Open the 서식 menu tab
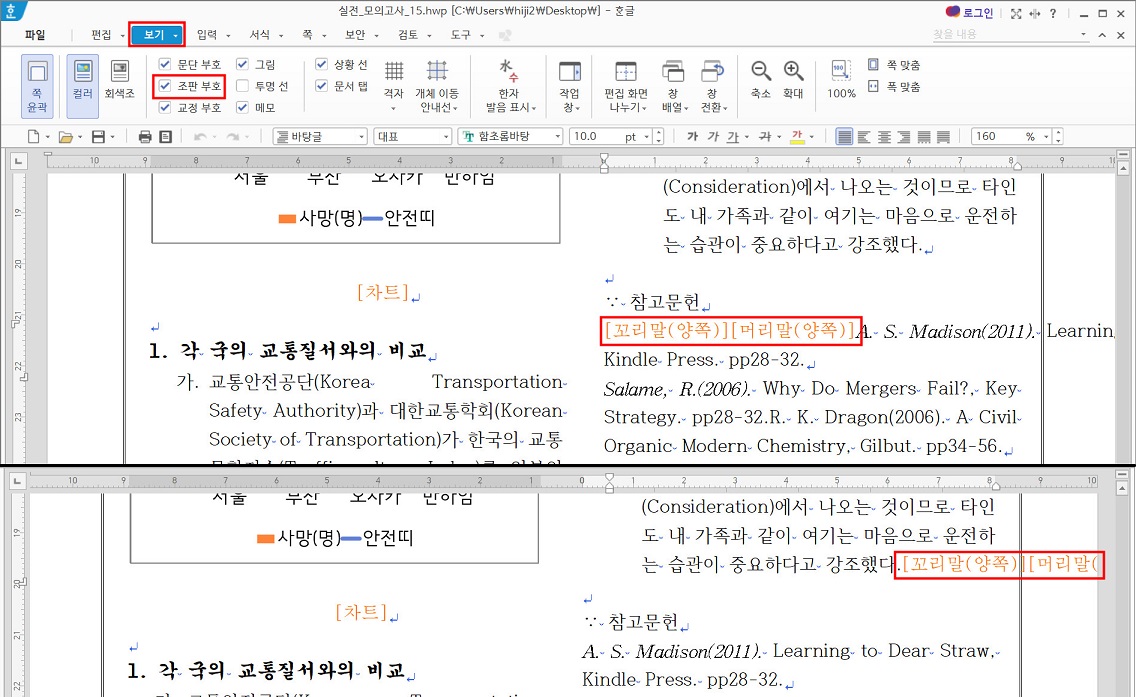1136x697 pixels. pyautogui.click(x=259, y=35)
